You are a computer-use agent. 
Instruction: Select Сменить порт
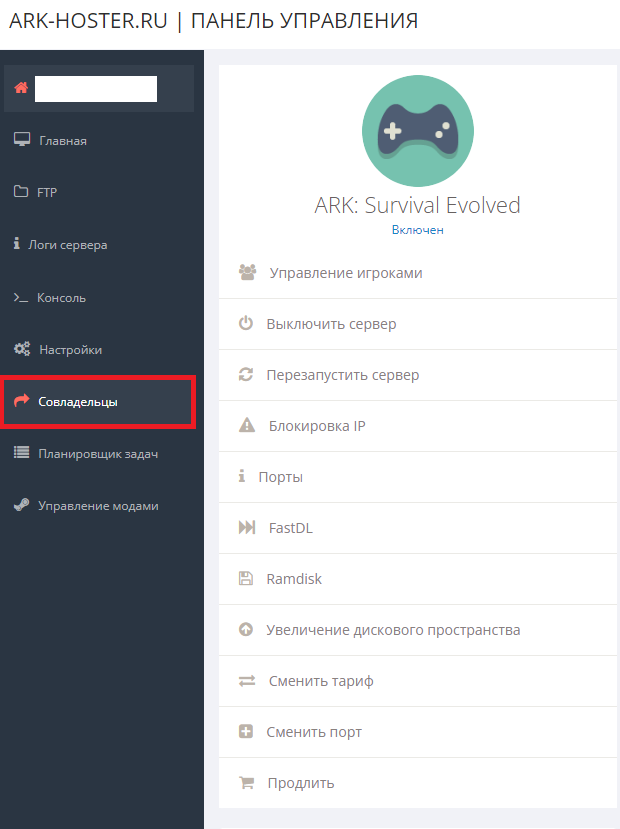[418, 732]
